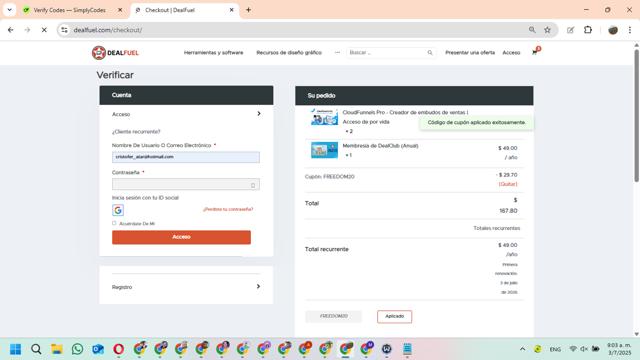Click the orange Acceso login button
The height and width of the screenshot is (360, 640).
click(x=181, y=237)
